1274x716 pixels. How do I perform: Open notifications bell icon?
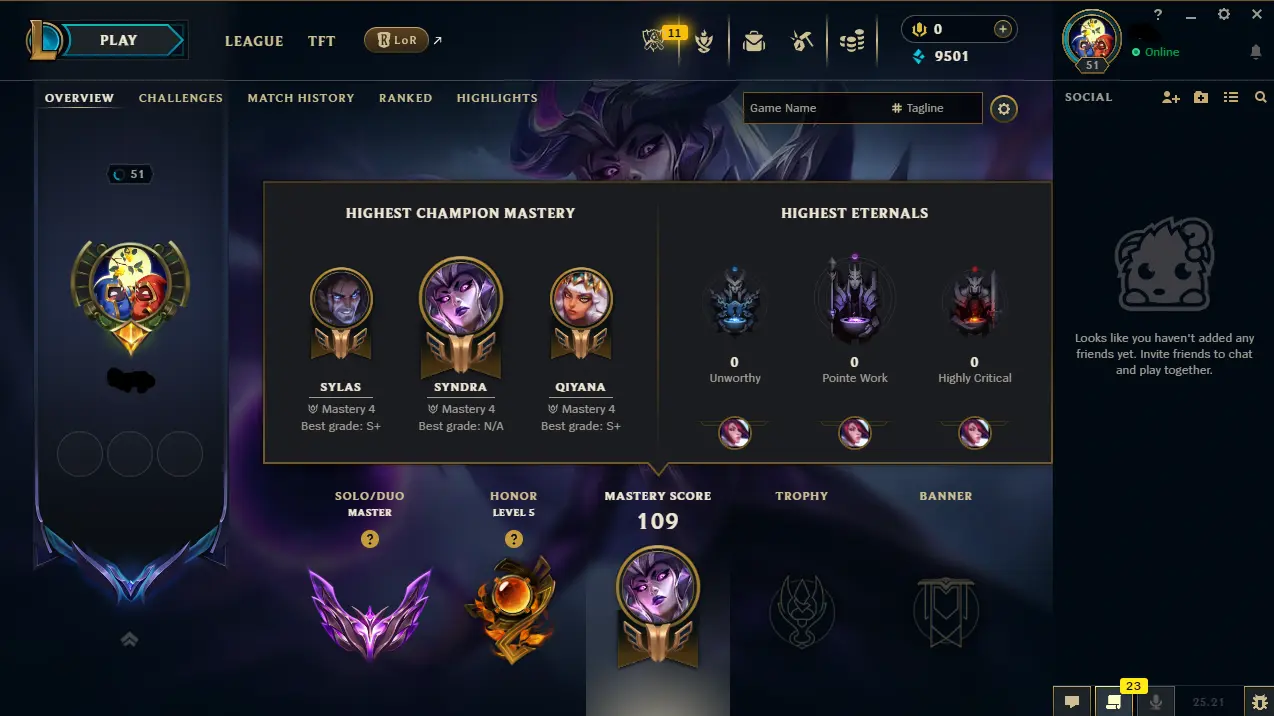pos(1256,51)
